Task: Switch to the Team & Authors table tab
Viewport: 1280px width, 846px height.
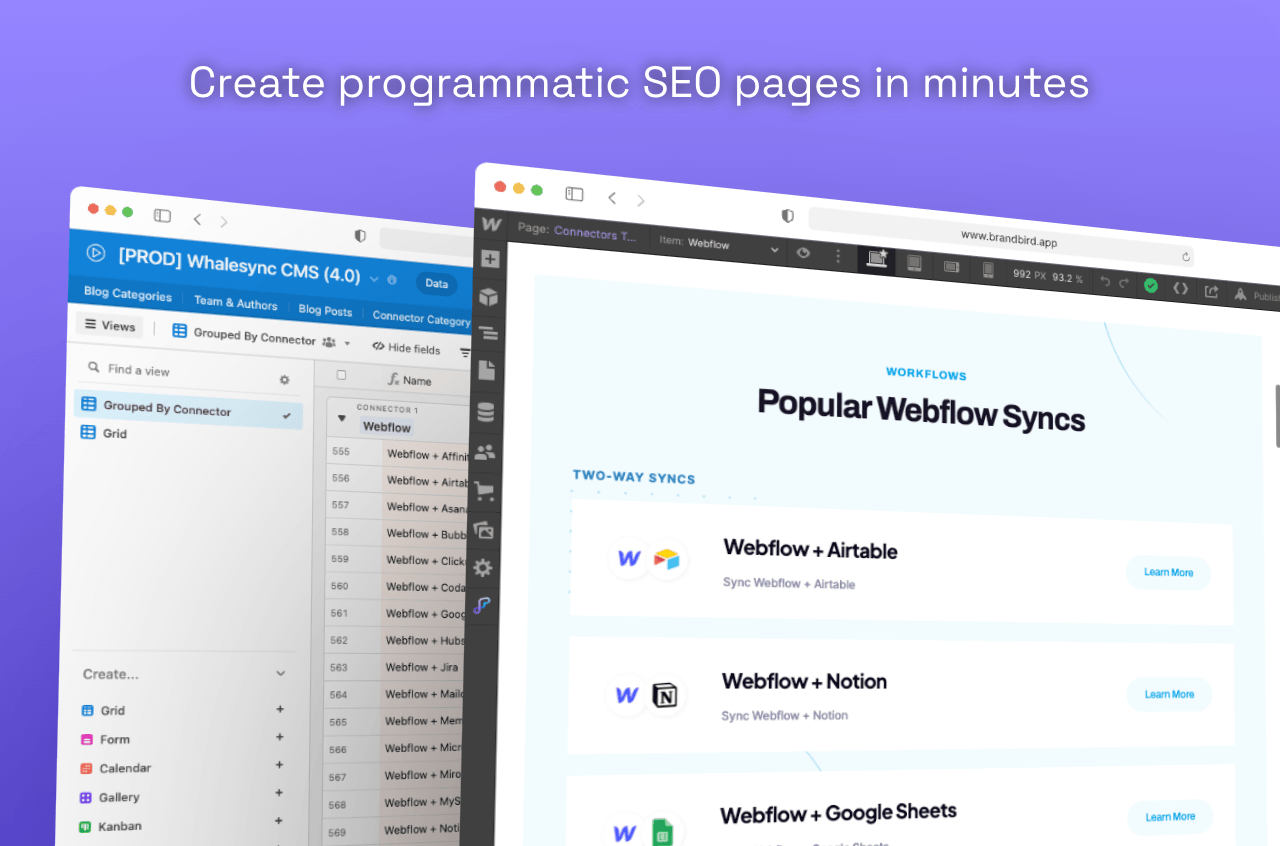Action: [236, 302]
